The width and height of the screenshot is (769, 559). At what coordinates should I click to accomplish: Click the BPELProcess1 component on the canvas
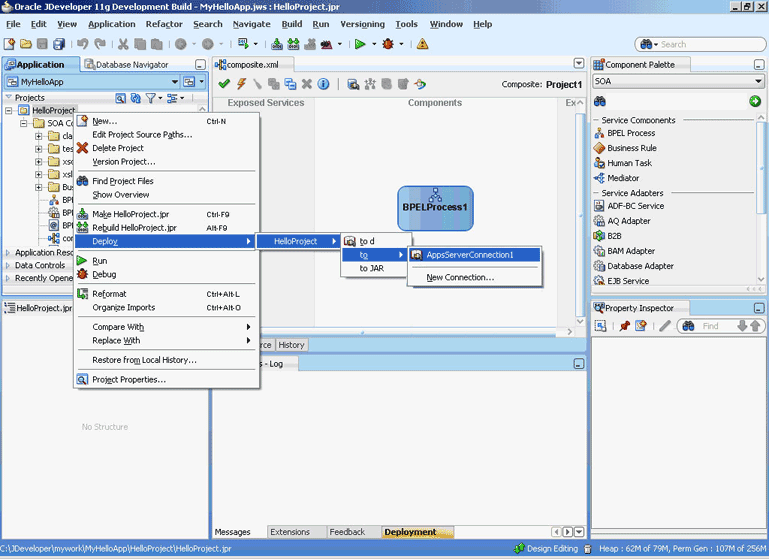(435, 207)
